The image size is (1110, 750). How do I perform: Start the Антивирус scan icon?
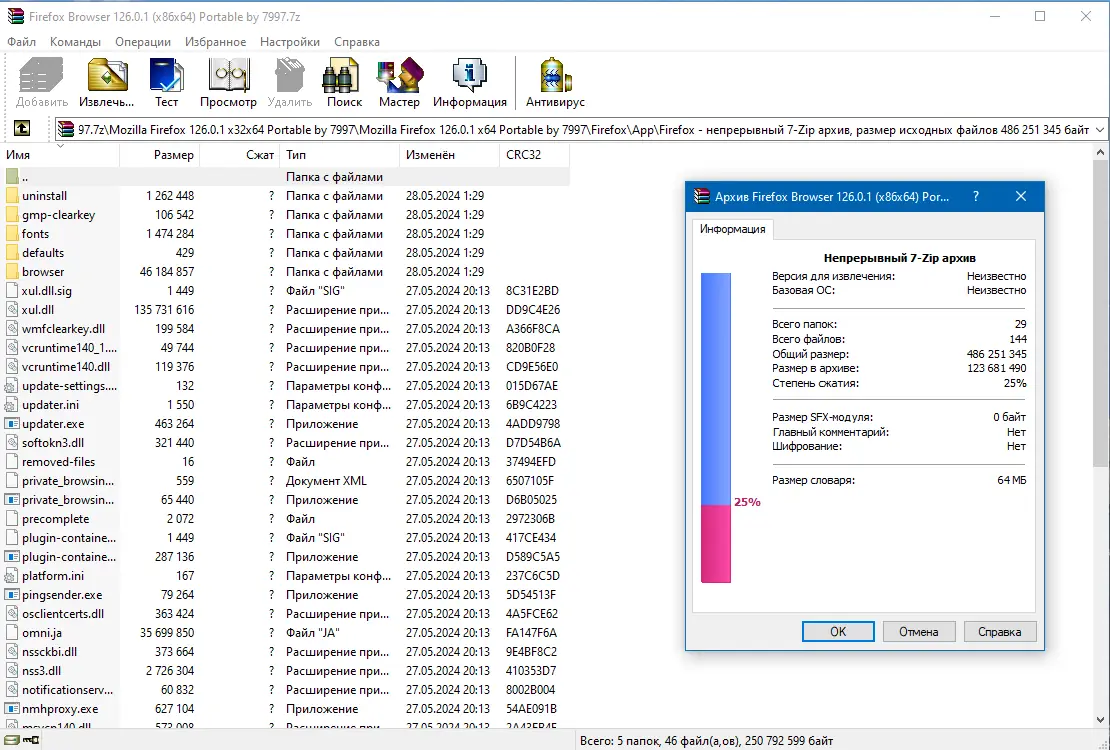pos(555,83)
